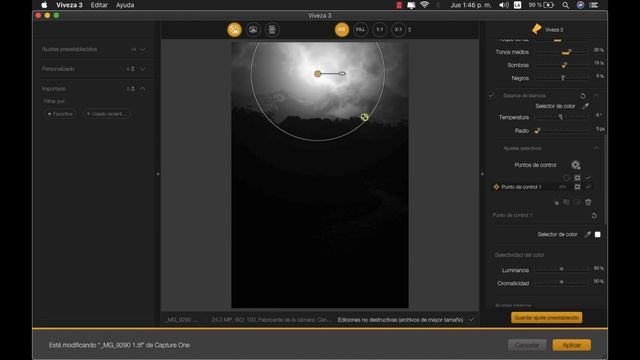Set zoom to 3:1
Viewport: 640px width, 360px height.
[x=398, y=29]
